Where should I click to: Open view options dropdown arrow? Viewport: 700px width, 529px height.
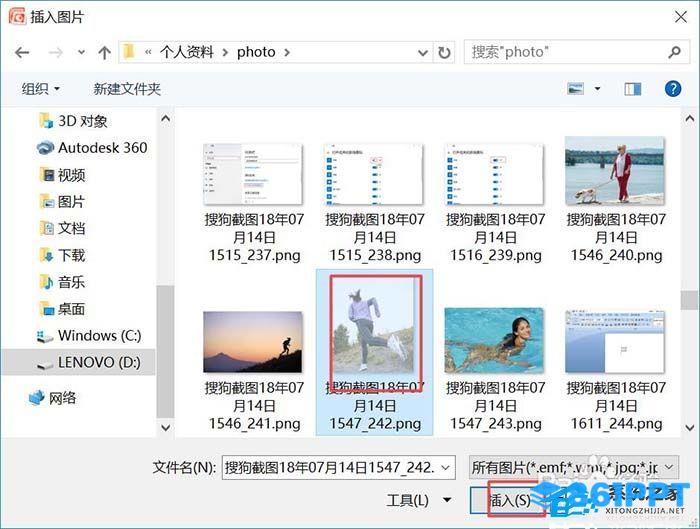pos(597,88)
